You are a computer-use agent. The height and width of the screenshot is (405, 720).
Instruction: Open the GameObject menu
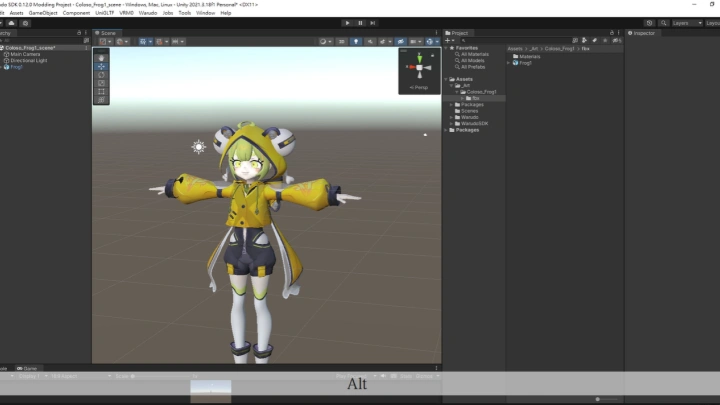(43, 13)
